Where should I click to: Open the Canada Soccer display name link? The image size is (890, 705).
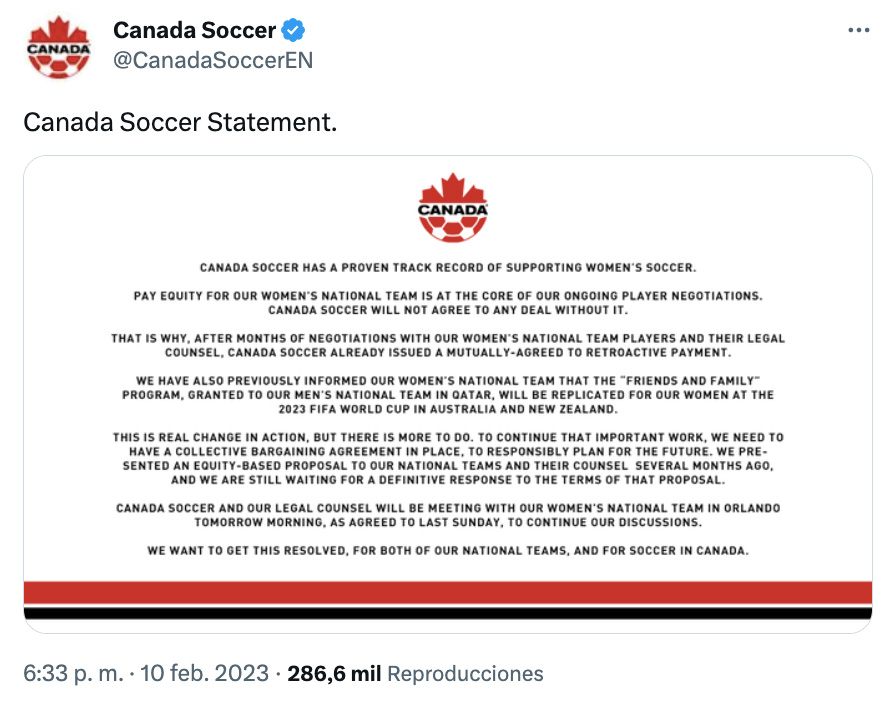tap(194, 30)
